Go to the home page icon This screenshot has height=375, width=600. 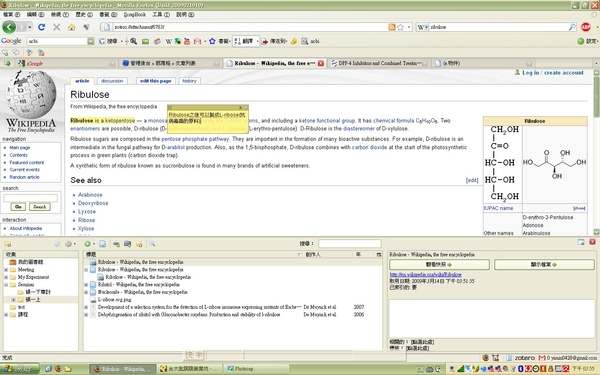coord(71,27)
